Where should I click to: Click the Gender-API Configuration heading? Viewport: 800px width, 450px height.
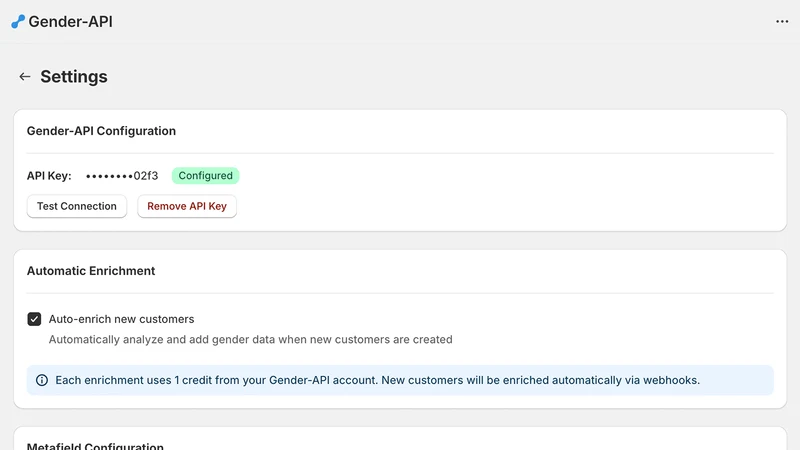[101, 131]
